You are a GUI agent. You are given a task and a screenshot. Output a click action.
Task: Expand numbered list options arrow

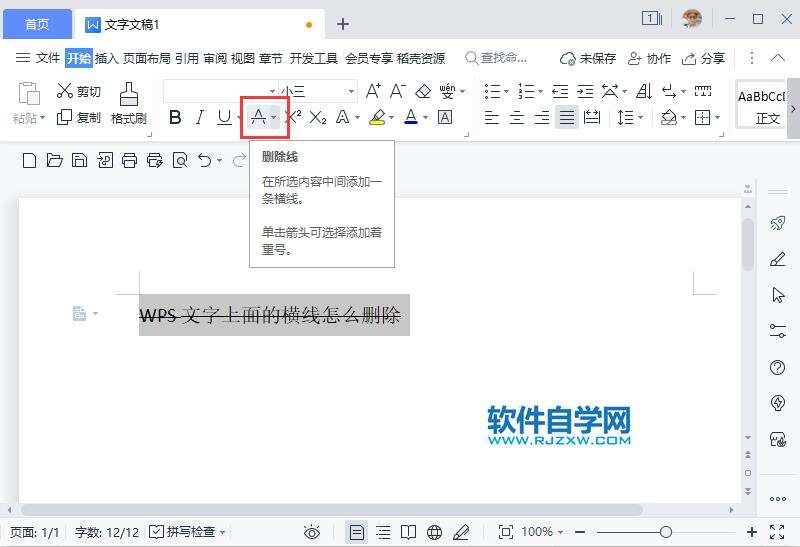point(540,92)
